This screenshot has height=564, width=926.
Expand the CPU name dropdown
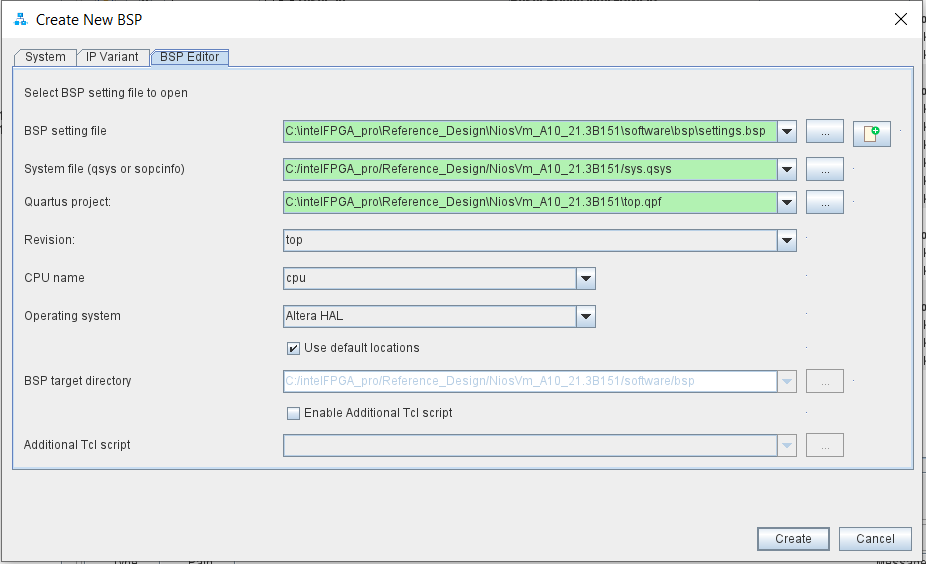pos(586,278)
